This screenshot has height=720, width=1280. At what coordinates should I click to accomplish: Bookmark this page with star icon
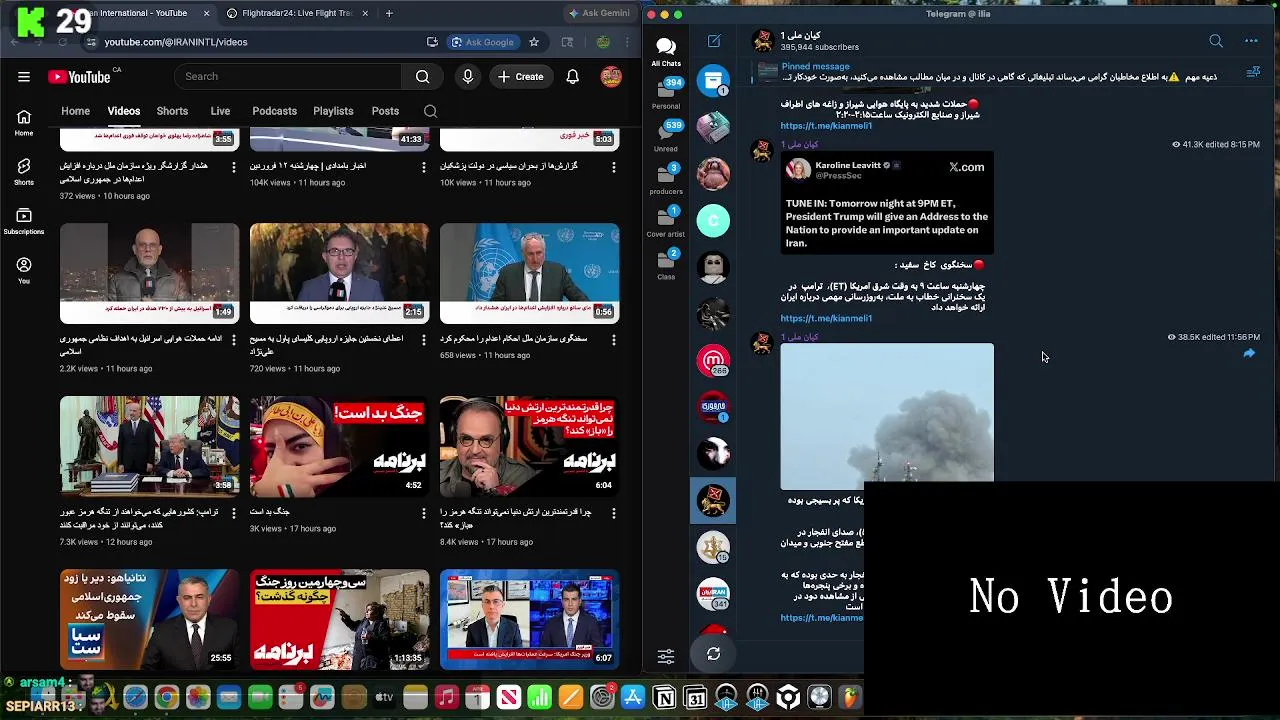click(534, 42)
